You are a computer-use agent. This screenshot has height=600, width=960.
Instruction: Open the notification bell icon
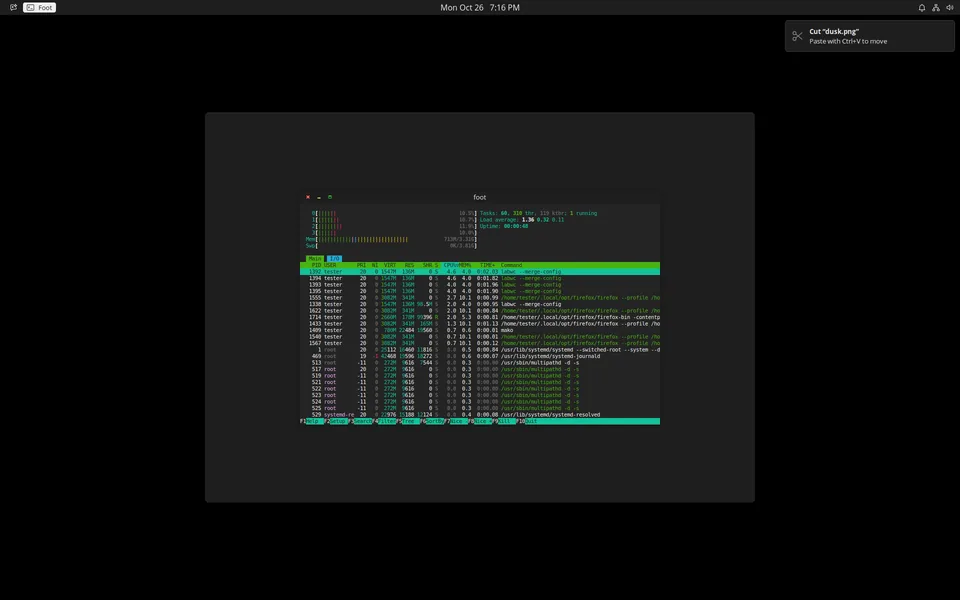[x=921, y=7]
